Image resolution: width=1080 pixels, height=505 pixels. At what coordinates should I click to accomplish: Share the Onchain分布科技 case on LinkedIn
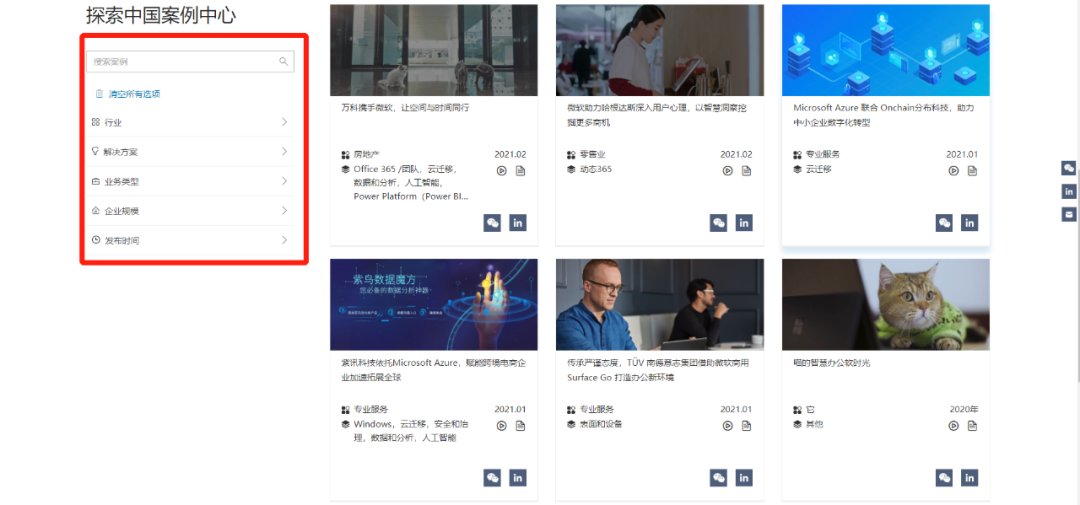[970, 223]
